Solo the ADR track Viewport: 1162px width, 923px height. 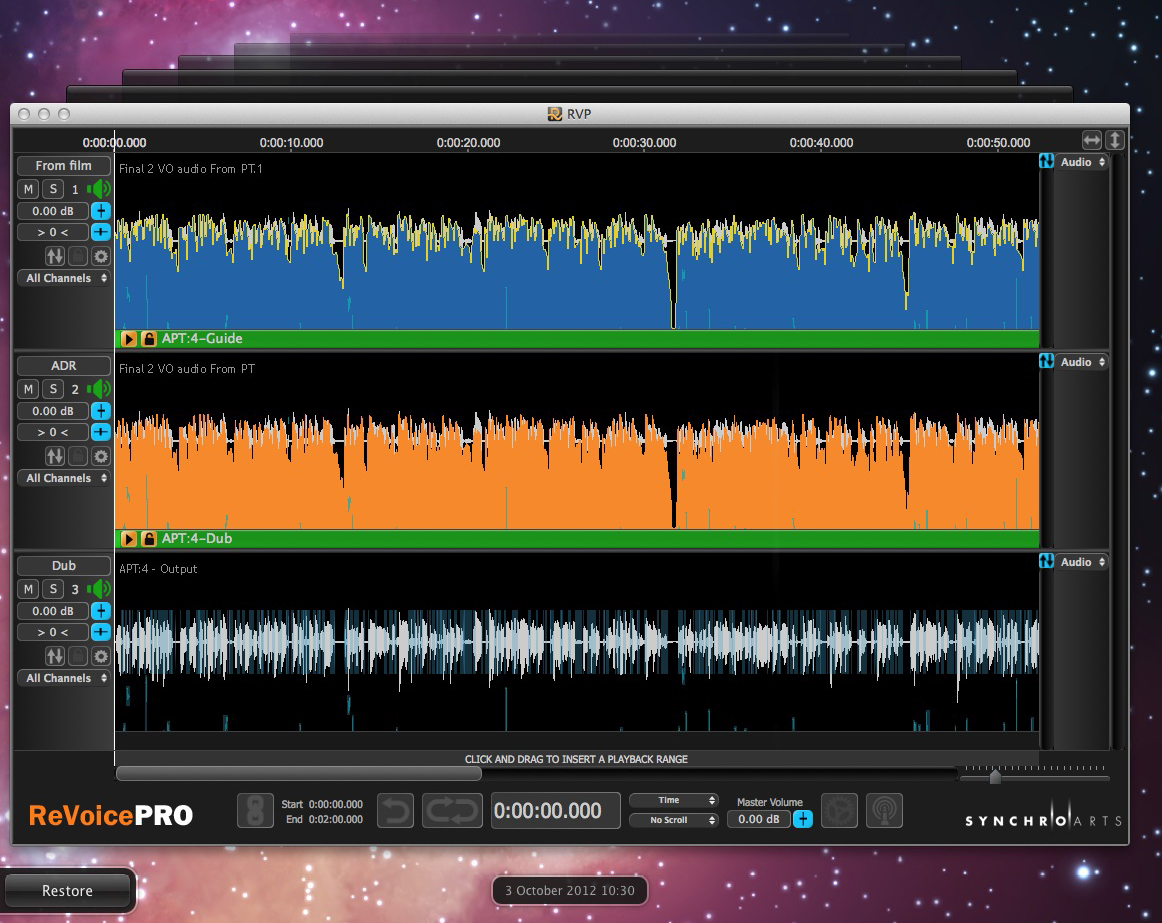coord(53,389)
